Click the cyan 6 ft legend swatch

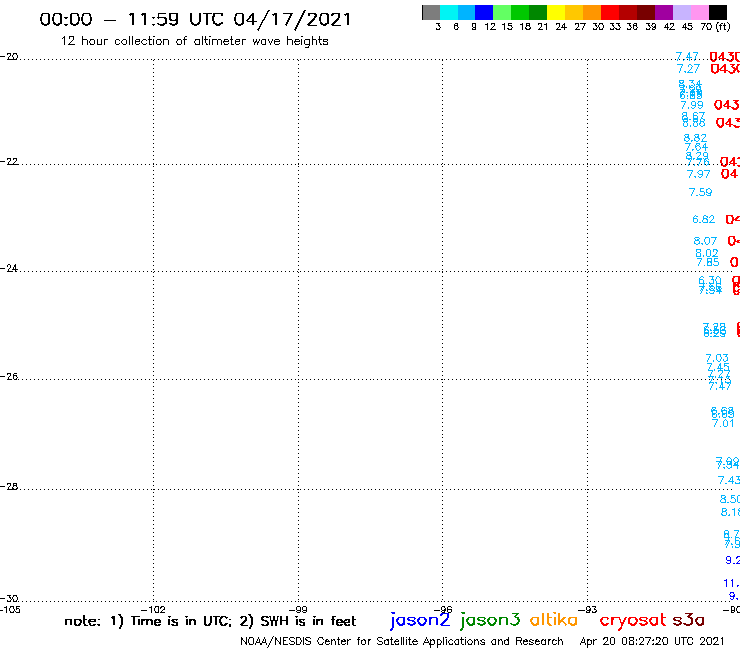449,12
